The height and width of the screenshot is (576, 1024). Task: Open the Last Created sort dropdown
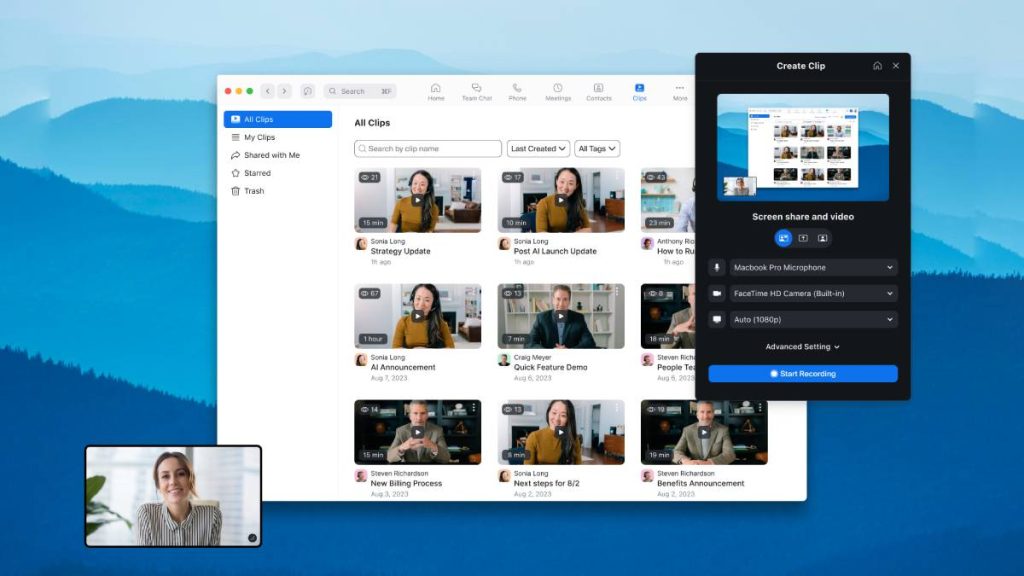click(x=538, y=149)
